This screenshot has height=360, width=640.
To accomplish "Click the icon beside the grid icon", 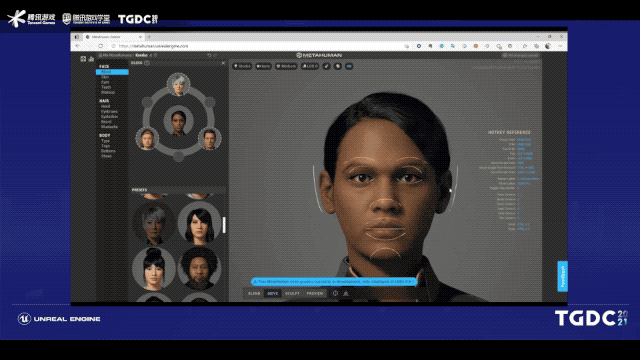I will point(91,59).
